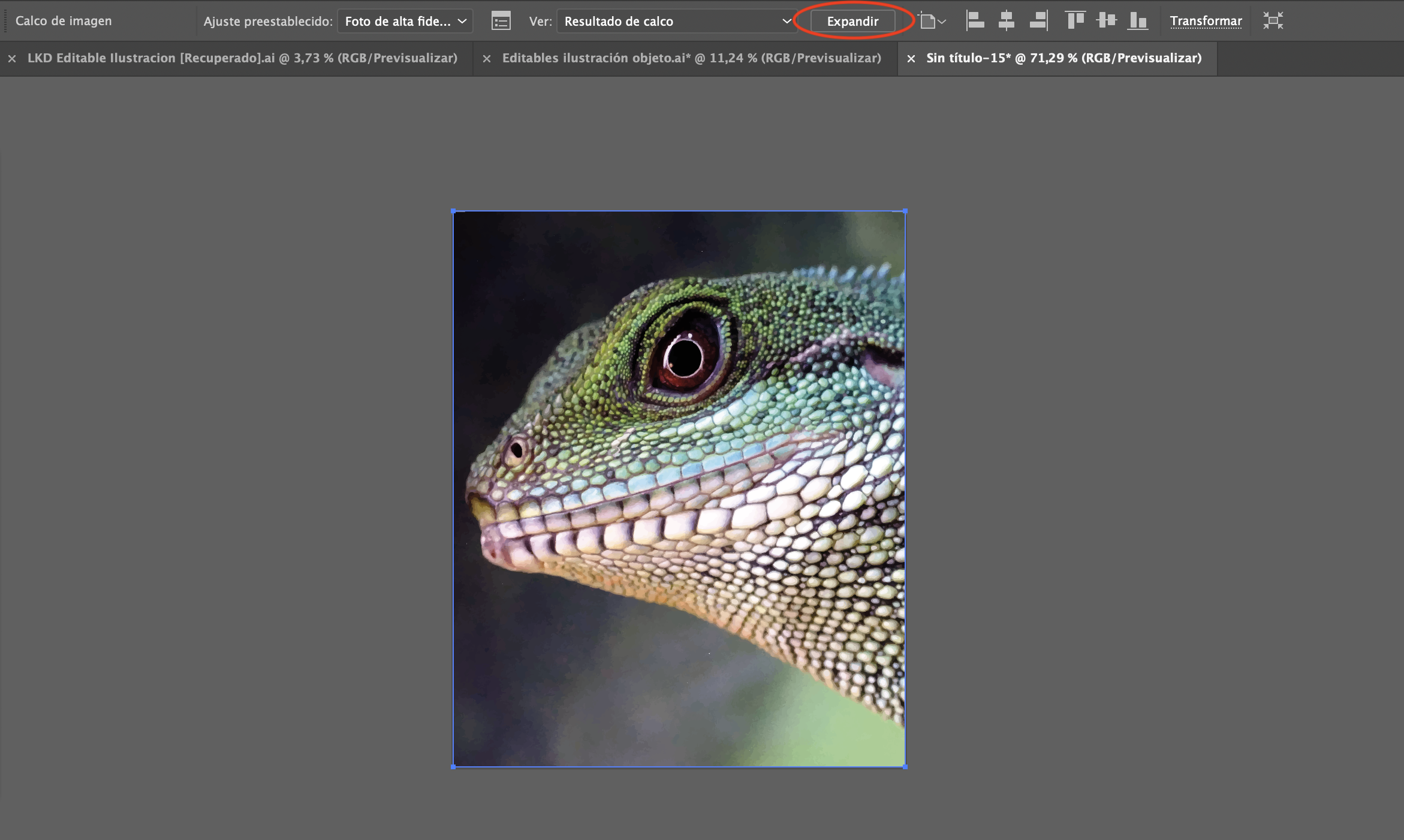Viewport: 1404px width, 840px height.
Task: Select the horizontal align center icon
Action: 1007,20
